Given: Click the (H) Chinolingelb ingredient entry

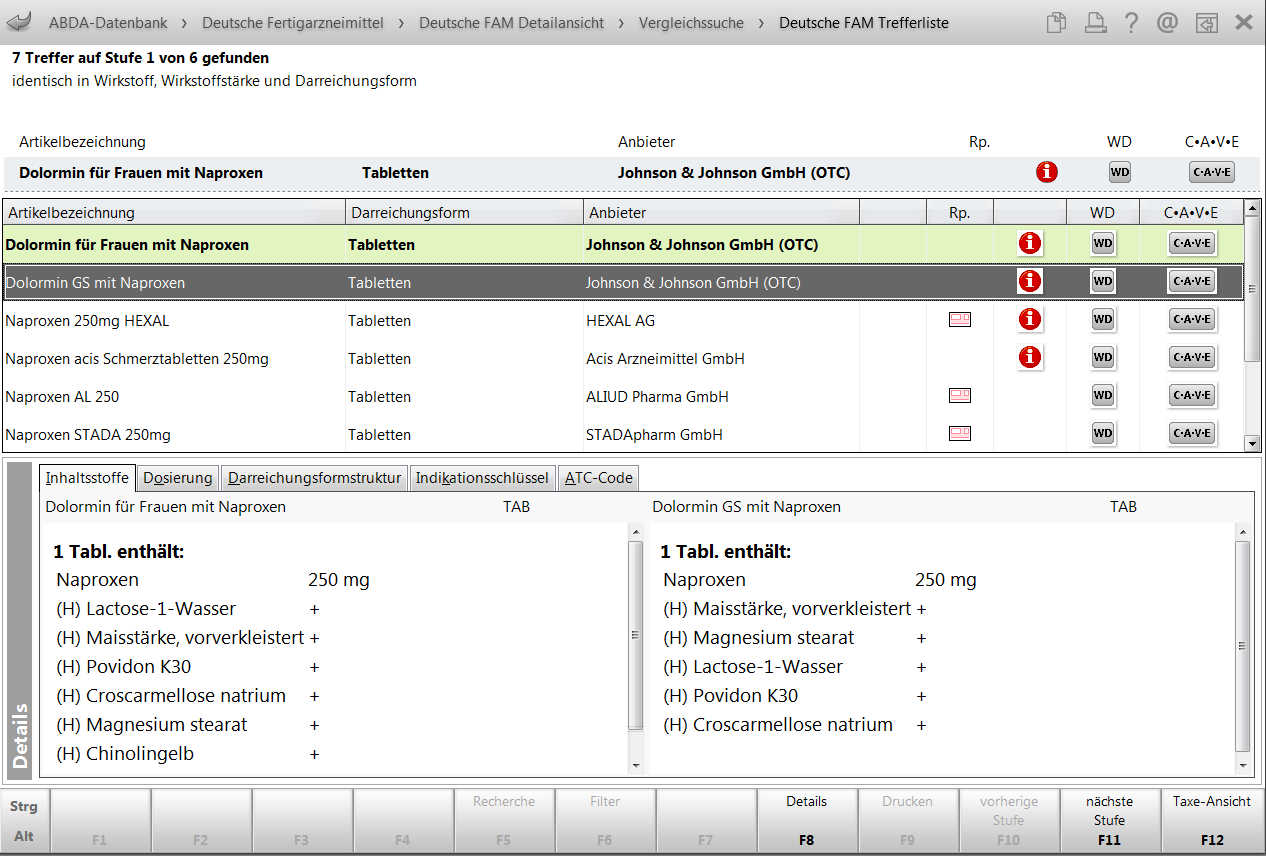Looking at the screenshot, I should pos(125,754).
